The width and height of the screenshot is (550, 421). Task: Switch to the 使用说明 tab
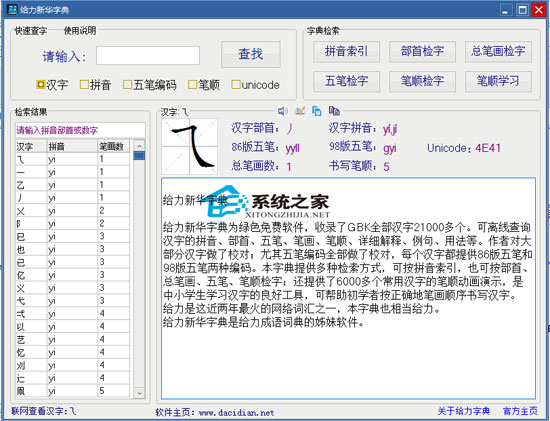click(80, 31)
